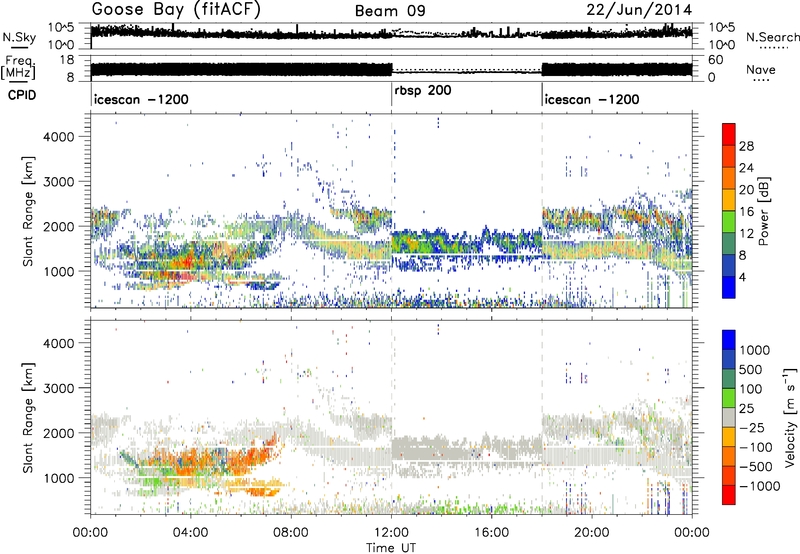Click the '16' power colorbar tick label
Viewport: 800px width, 554px height.
(746, 212)
